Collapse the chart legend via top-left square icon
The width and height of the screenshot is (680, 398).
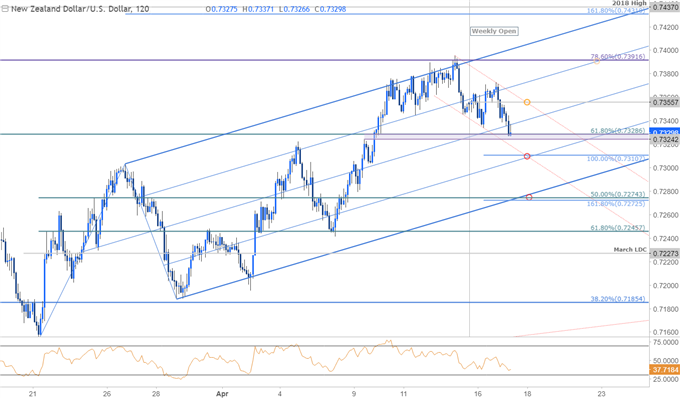click(4, 9)
